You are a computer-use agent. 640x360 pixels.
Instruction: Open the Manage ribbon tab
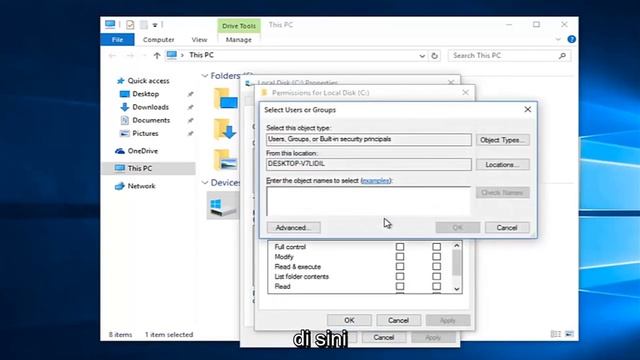[x=239, y=40]
